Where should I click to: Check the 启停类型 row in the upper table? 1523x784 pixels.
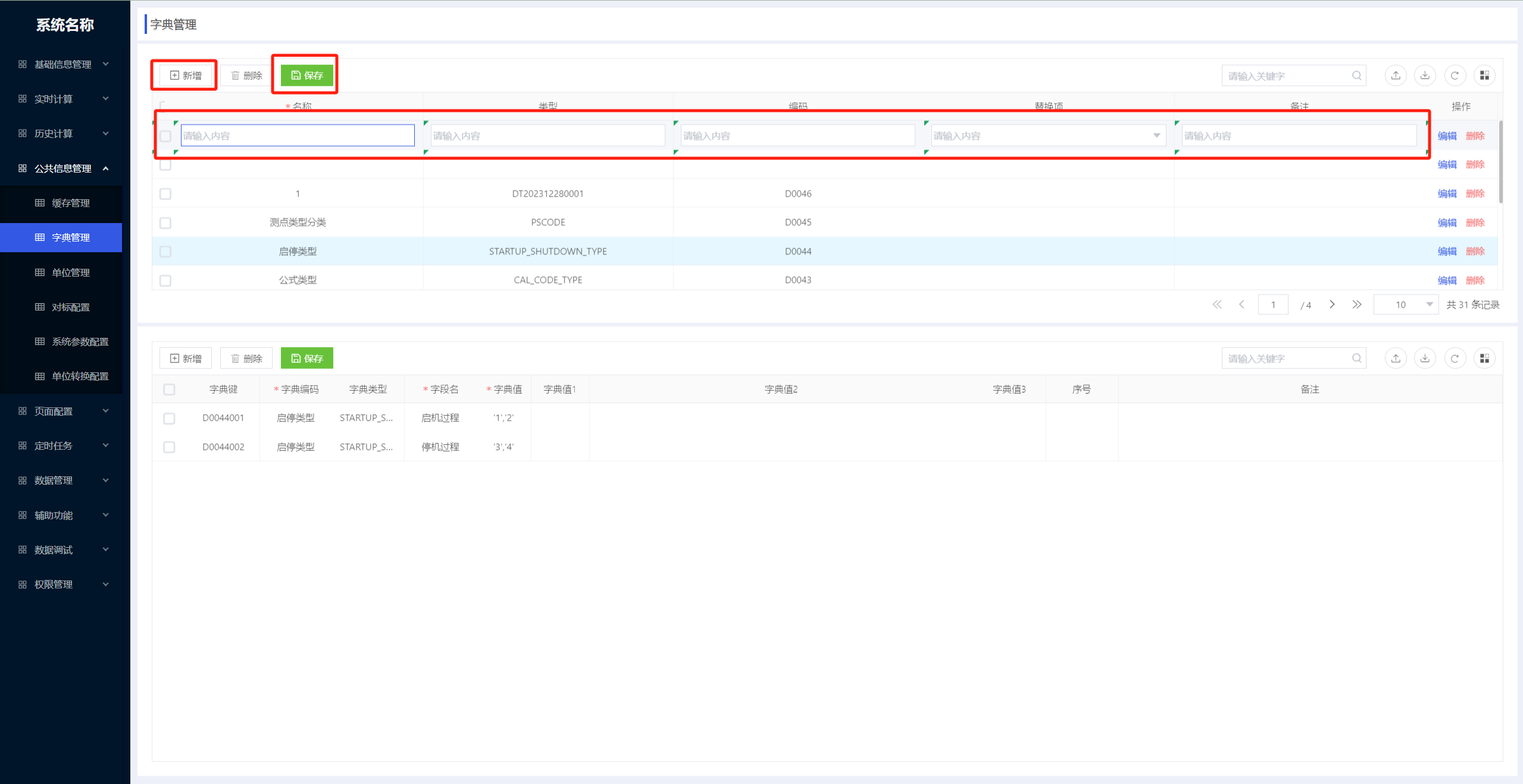click(165, 252)
